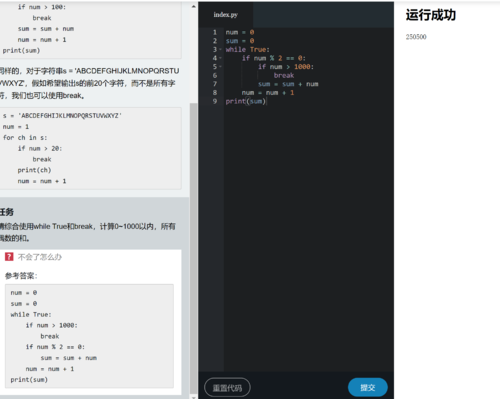Submit code with the blue 提交 button
This screenshot has width=500, height=399.
click(368, 388)
